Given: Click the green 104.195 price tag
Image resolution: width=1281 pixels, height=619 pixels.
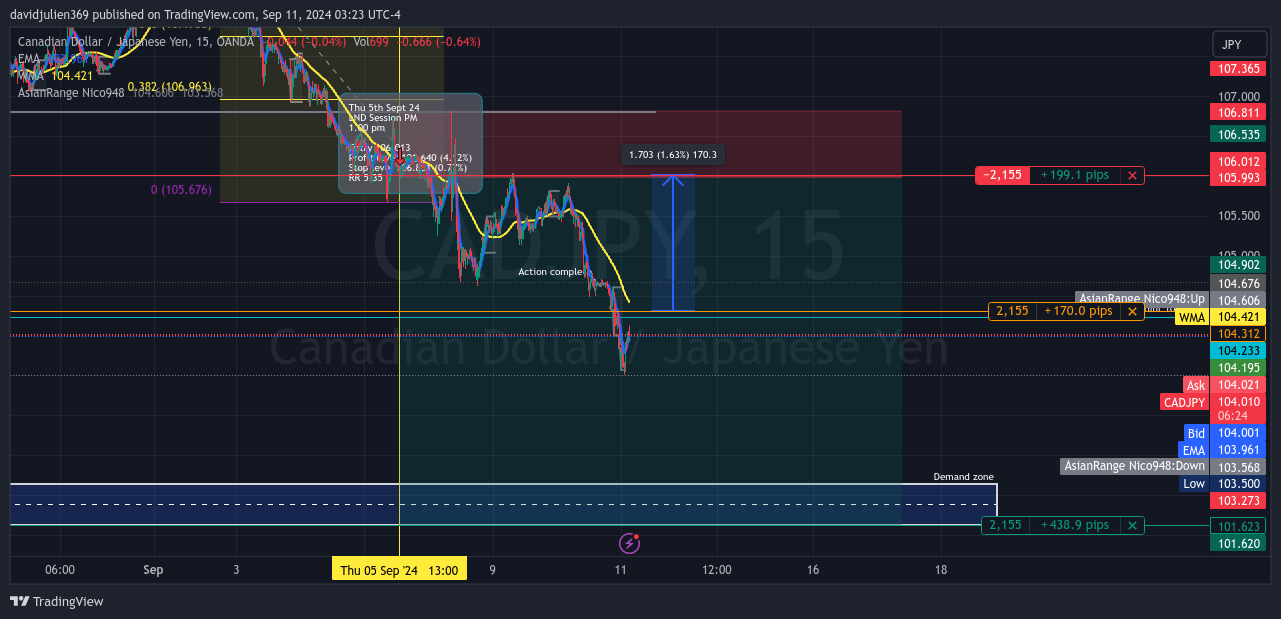Looking at the screenshot, I should (x=1238, y=368).
